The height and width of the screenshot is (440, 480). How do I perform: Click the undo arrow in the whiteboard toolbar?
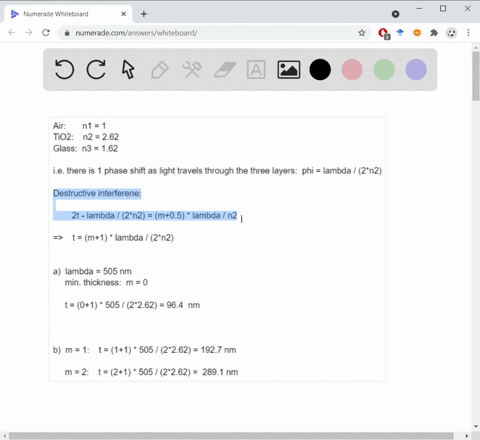tap(64, 69)
